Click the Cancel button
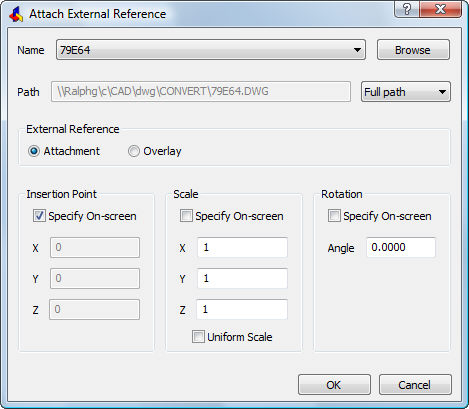 pyautogui.click(x=415, y=385)
